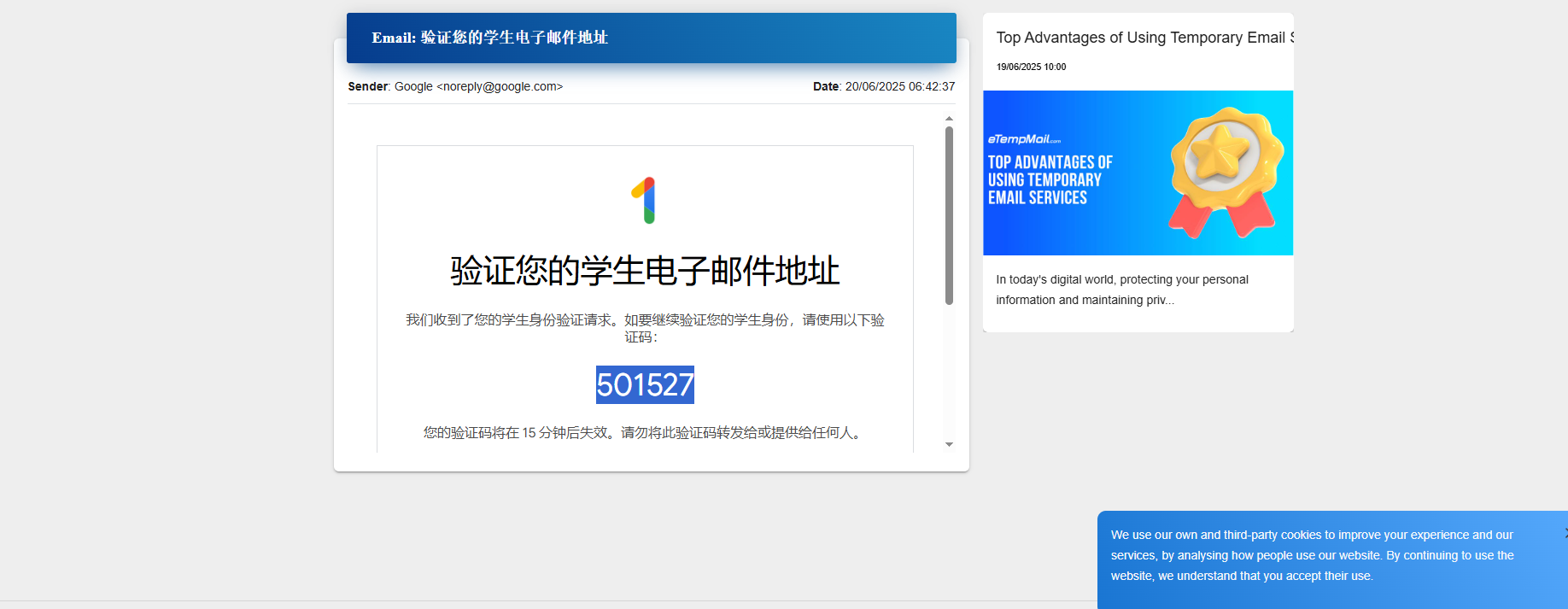Open the Top Advantages of Using Temporary Email article
Screen dimensions: 1568x609
click(1144, 38)
